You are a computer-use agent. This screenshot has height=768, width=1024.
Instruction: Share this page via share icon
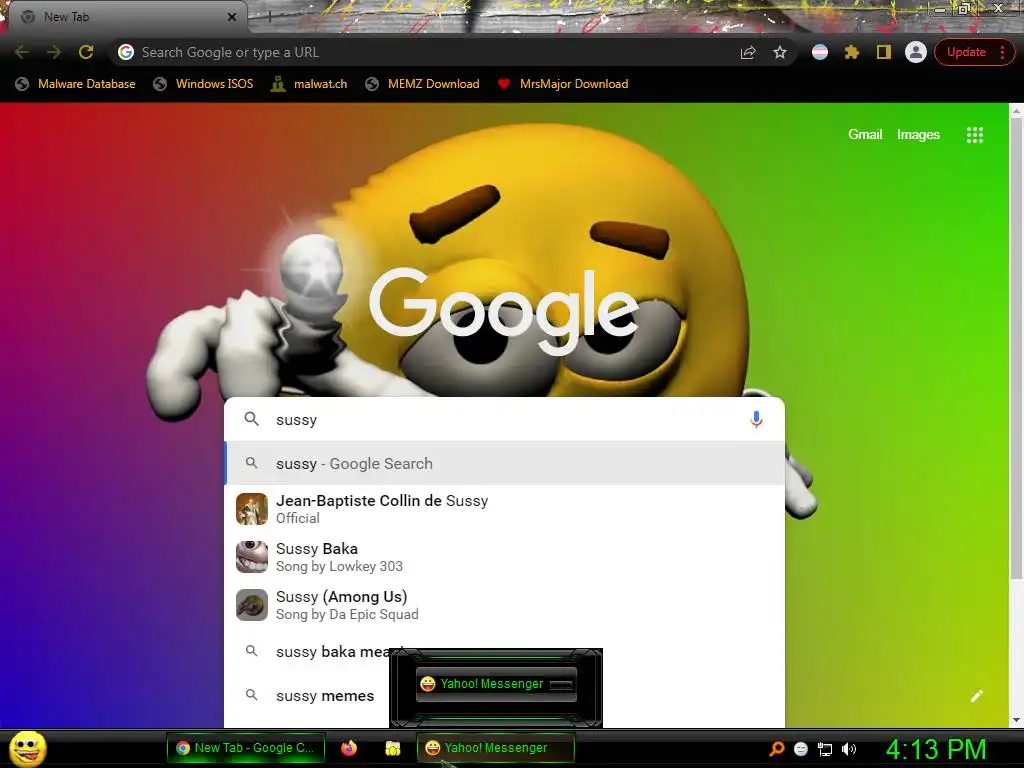748,52
